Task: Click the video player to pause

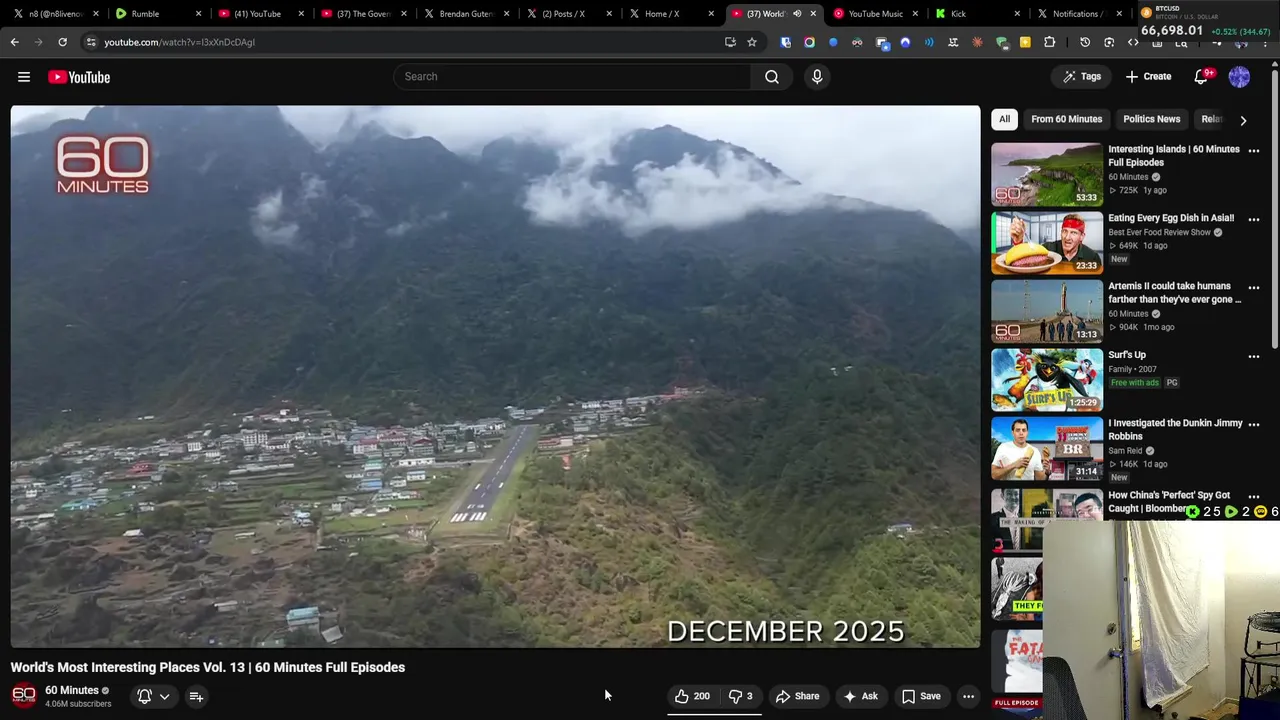Action: 495,376
